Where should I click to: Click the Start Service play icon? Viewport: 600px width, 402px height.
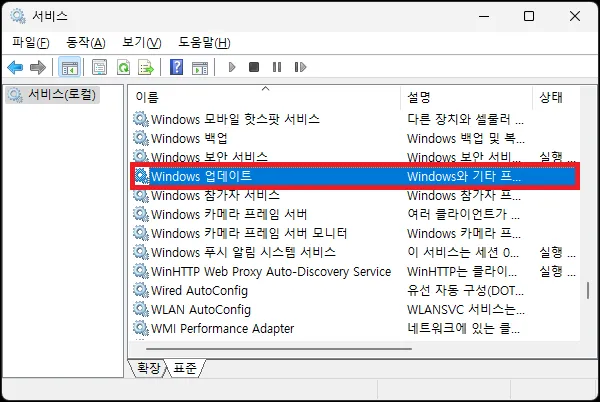pos(232,67)
